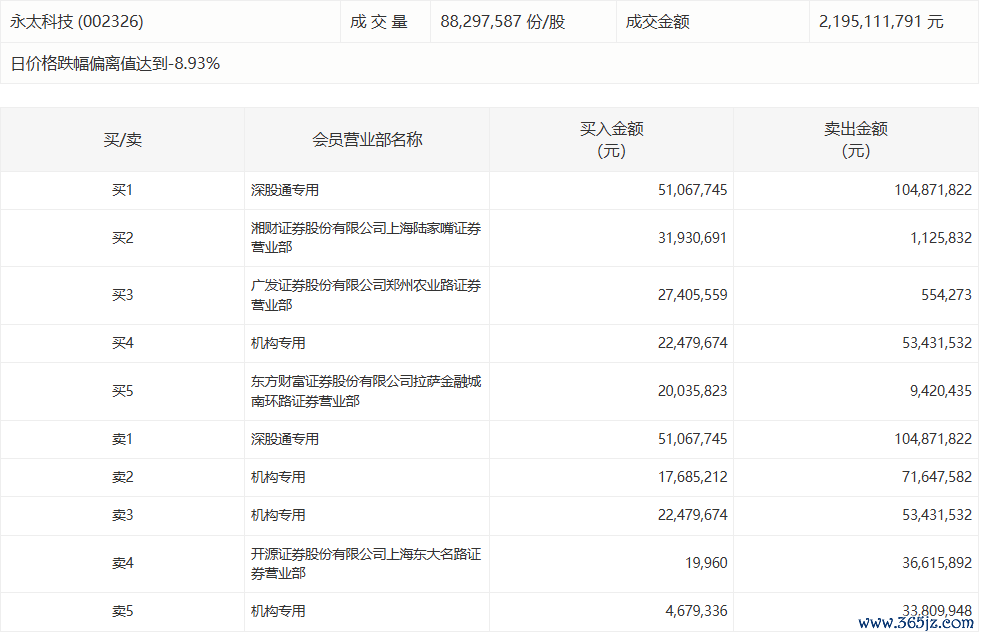This screenshot has width=981, height=638.
Task: Select the 买1 row label
Action: (123, 190)
